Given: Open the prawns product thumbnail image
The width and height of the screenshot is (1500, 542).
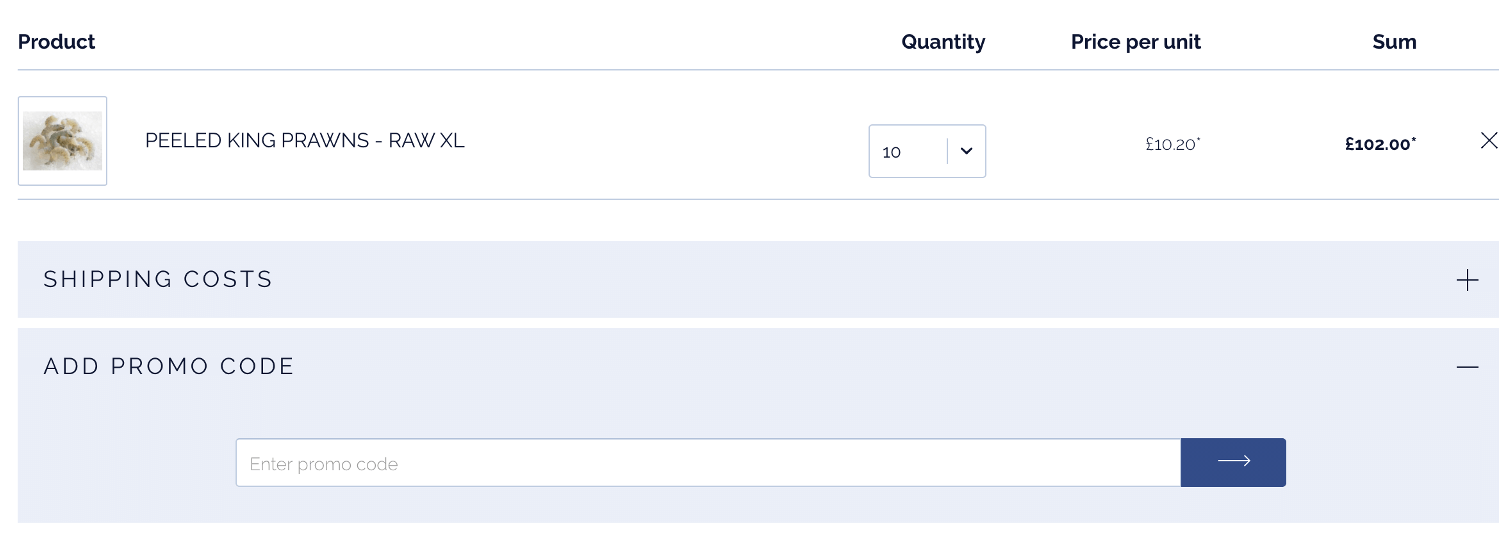Looking at the screenshot, I should 62,141.
